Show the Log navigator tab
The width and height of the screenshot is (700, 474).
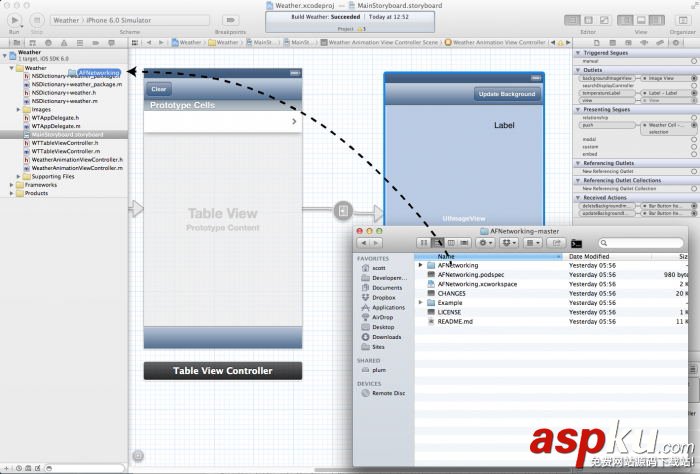(112, 43)
